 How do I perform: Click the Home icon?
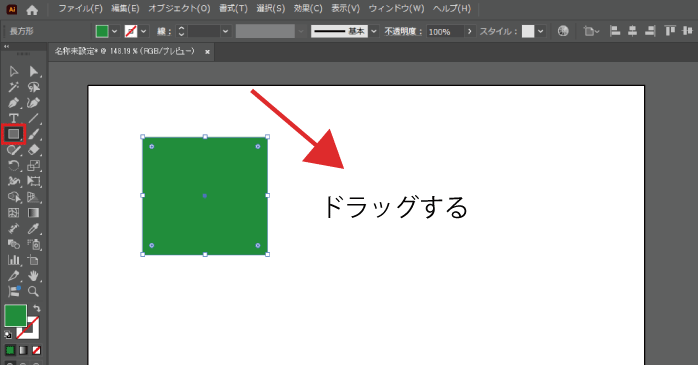pyautogui.click(x=32, y=10)
